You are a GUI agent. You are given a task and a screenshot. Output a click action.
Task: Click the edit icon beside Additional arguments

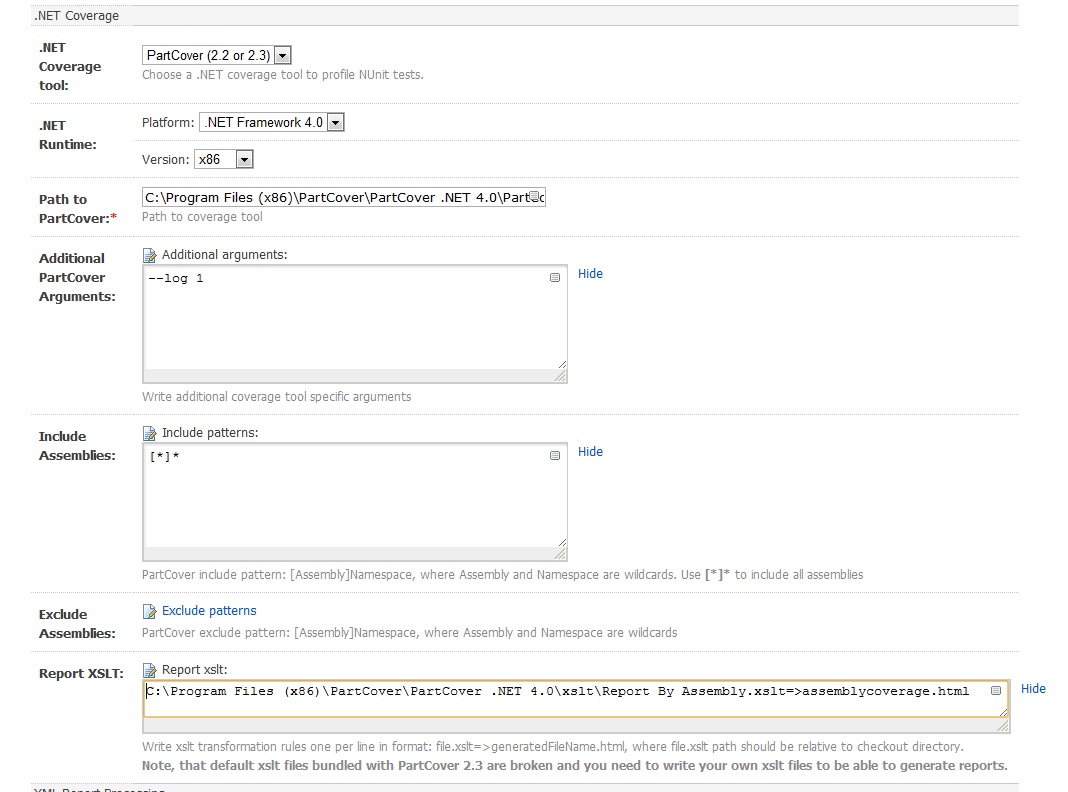point(149,255)
